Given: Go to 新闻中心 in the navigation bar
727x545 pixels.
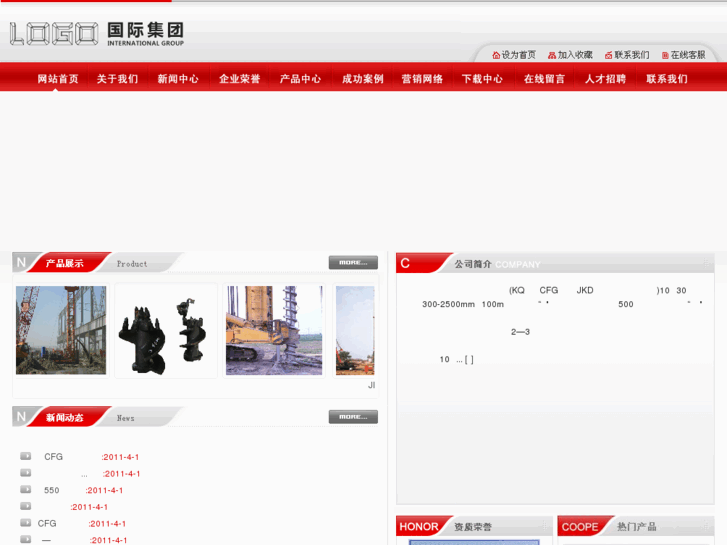Looking at the screenshot, I should tap(178, 79).
